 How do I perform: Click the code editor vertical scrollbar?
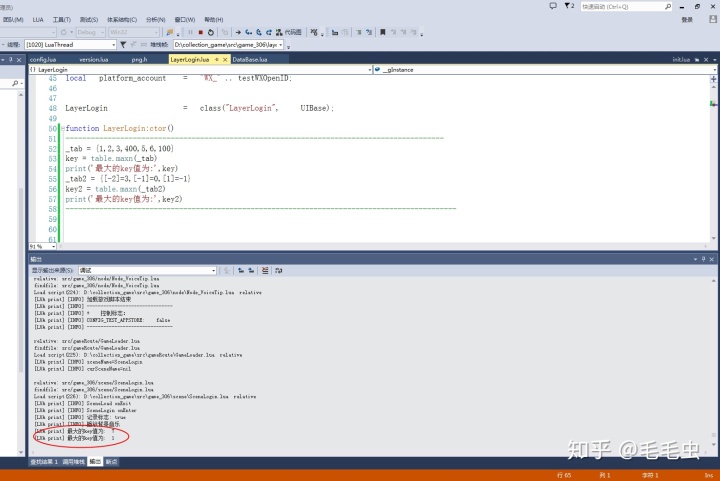click(714, 161)
